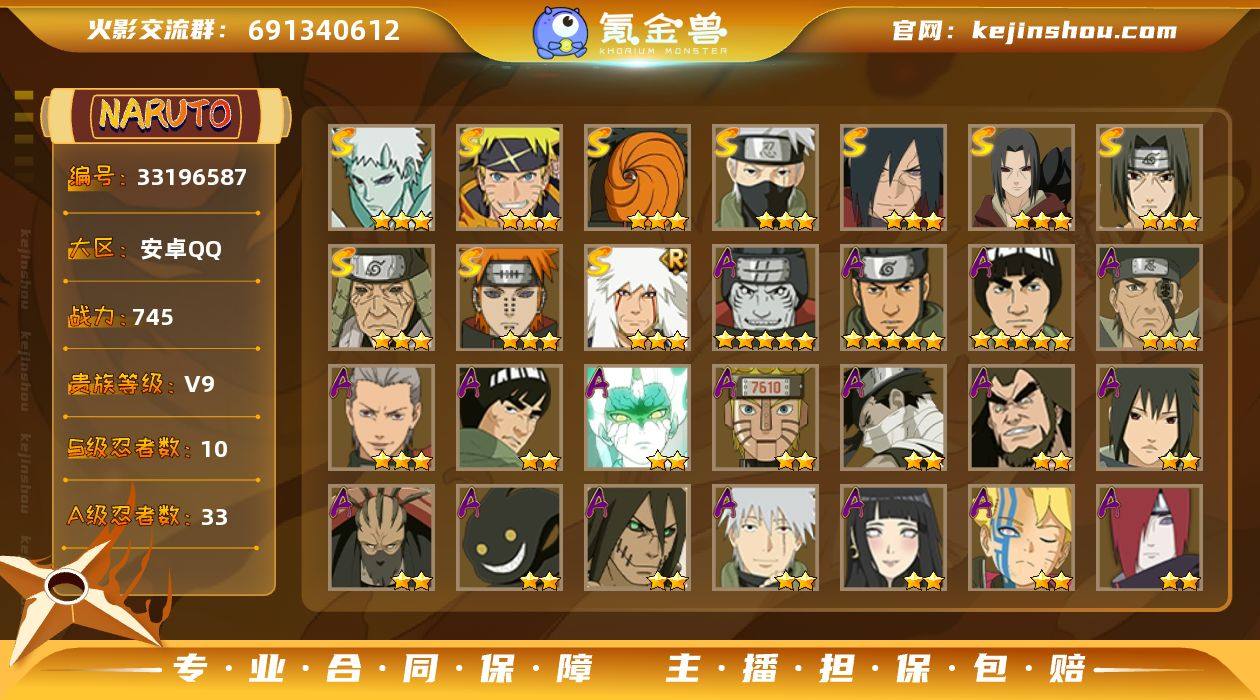Viewport: 1260px width, 700px height.
Task: Choose the pale-skinned Obito S-rank portrait
Action: pos(382,177)
